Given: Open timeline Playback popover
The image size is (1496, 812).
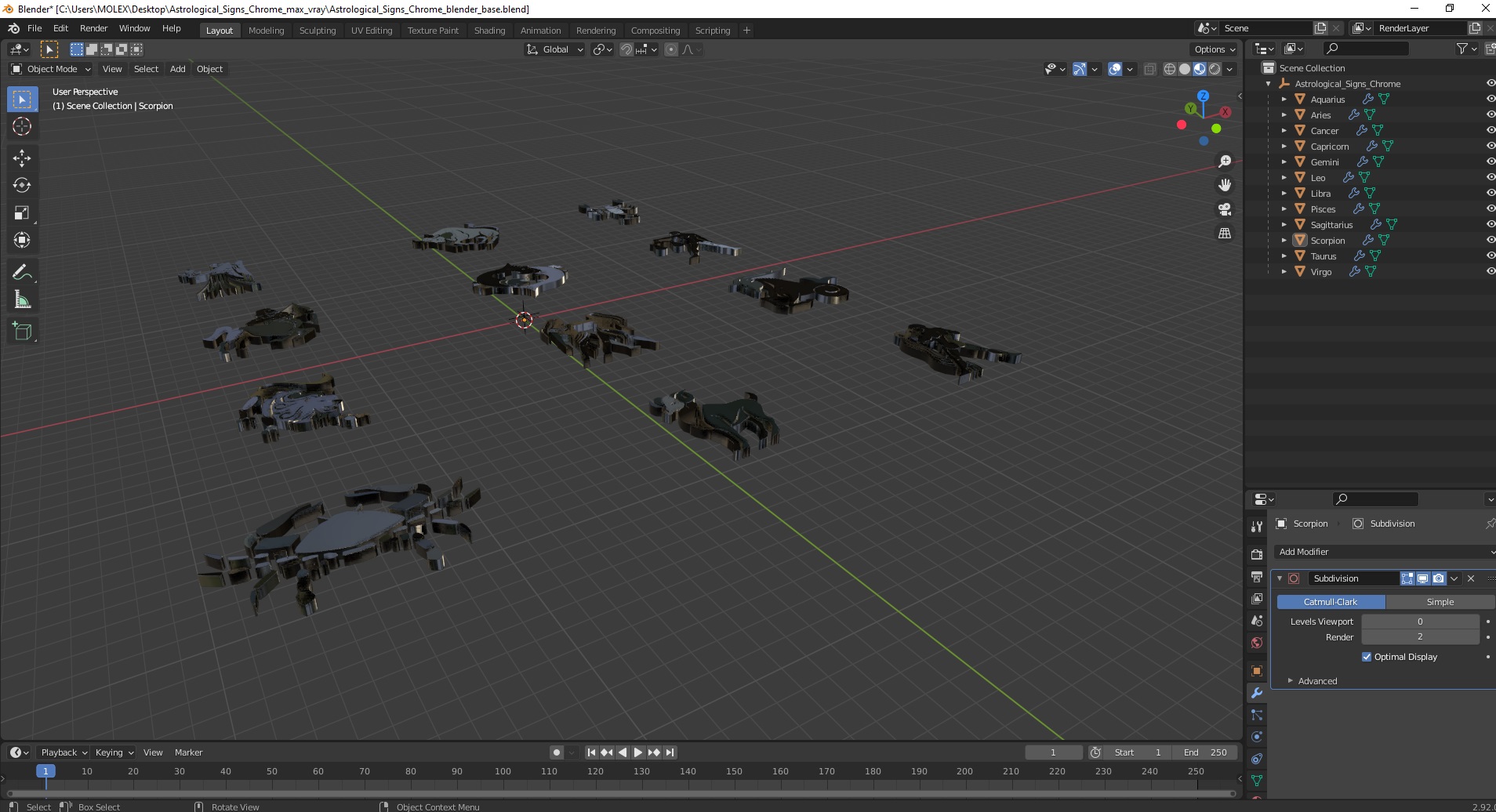Looking at the screenshot, I should [x=64, y=752].
